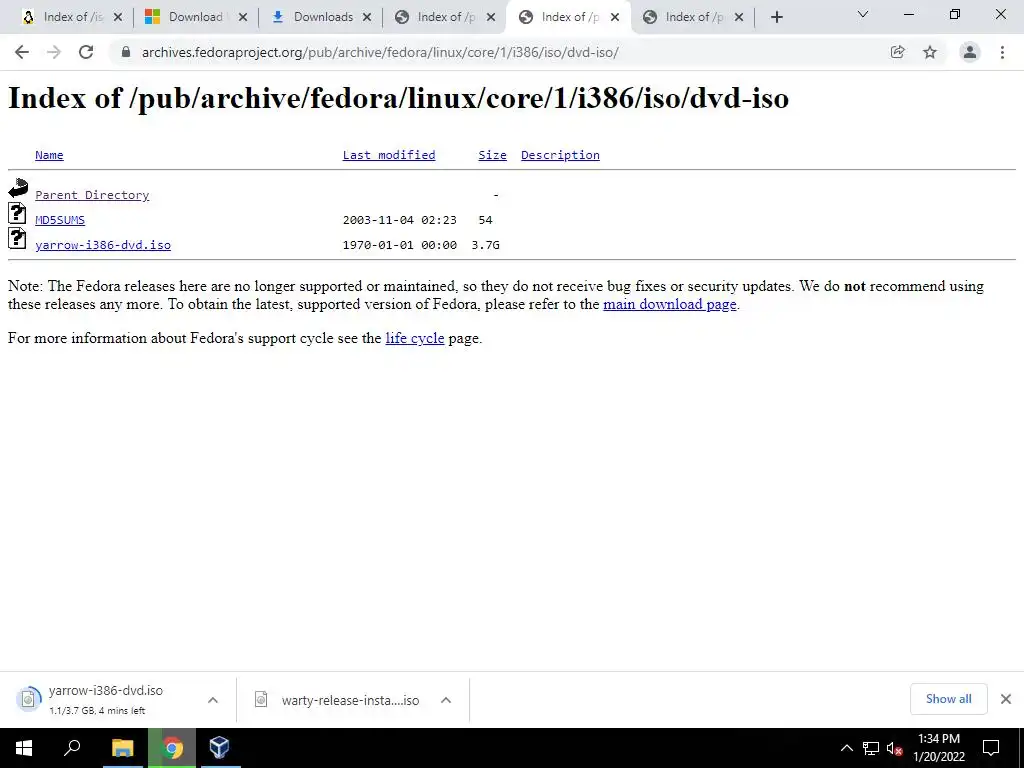Open Chrome's three-dot menu
This screenshot has height=768, width=1024.
[x=1002, y=52]
